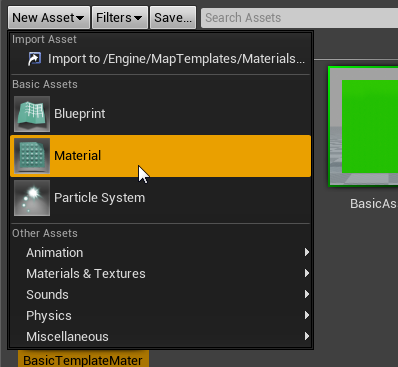Create a new Material asset
Image resolution: width=398 pixels, height=367 pixels.
(160, 156)
